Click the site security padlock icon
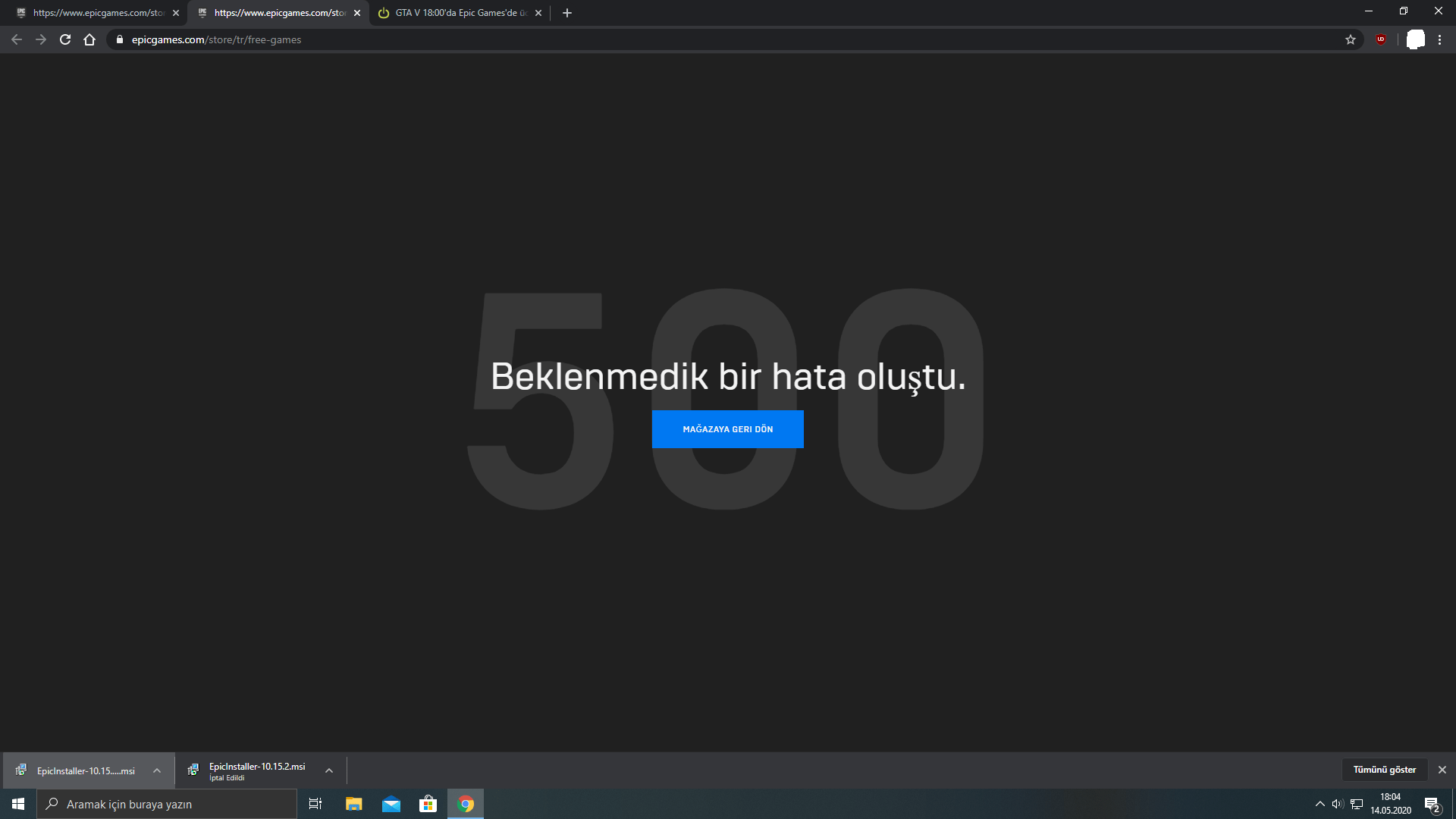The height and width of the screenshot is (819, 1456). pos(119,39)
